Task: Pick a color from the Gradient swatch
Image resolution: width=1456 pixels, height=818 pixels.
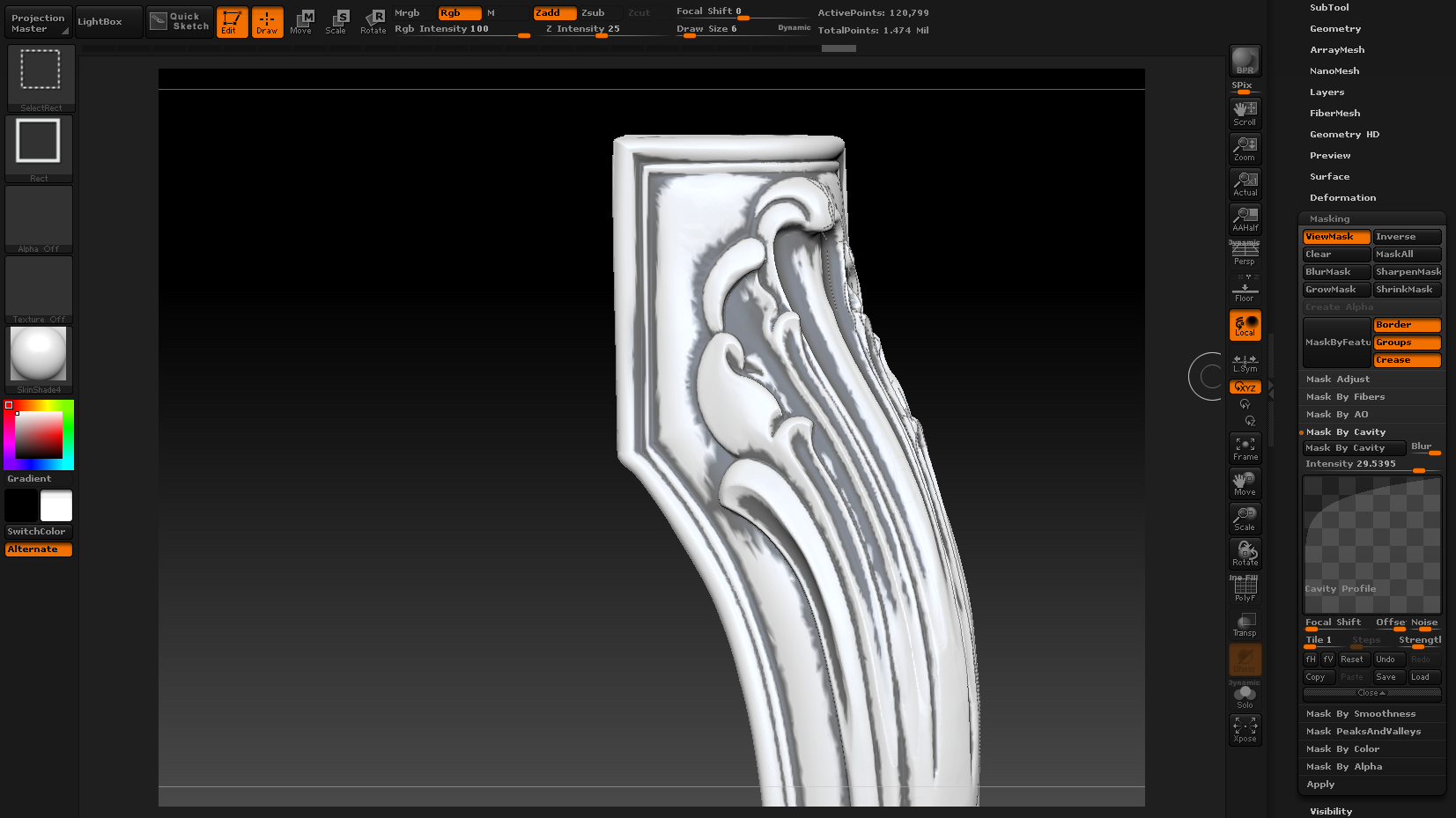Action: click(37, 434)
